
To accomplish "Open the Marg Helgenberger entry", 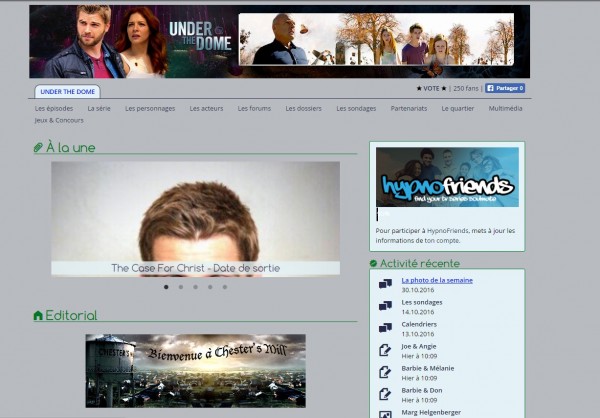I will click(x=431, y=413).
